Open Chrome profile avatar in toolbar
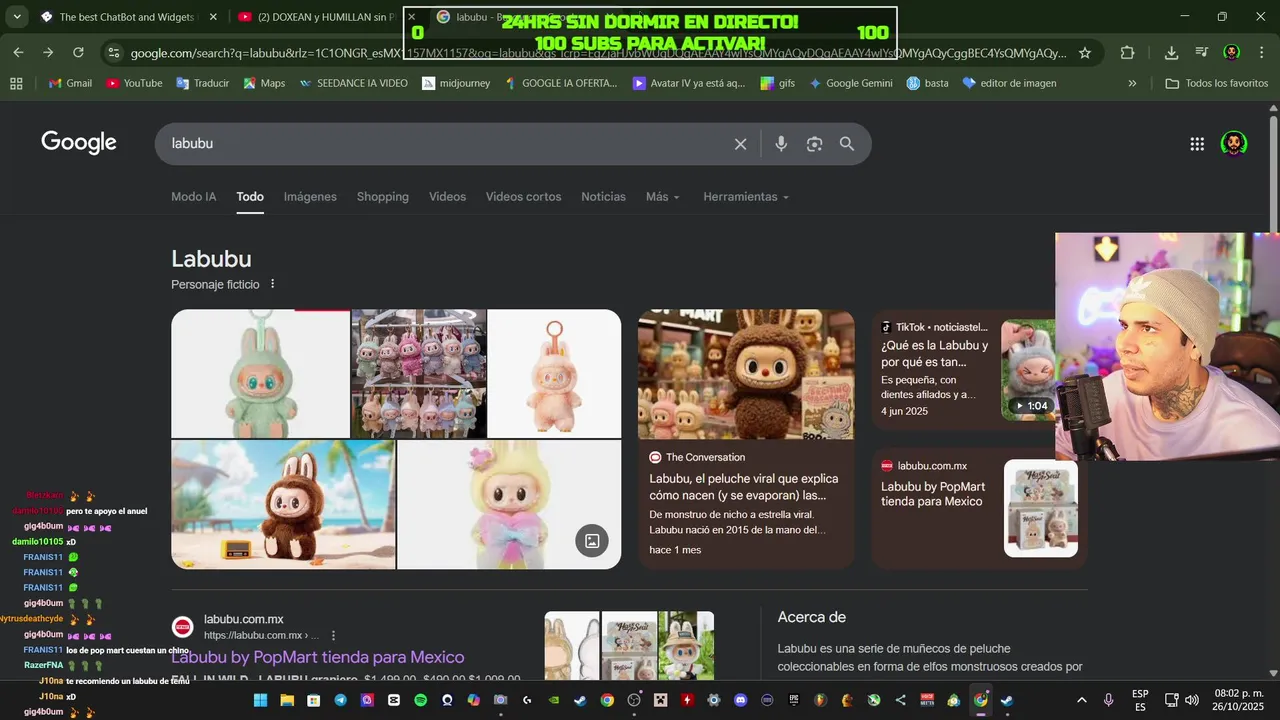 (1232, 53)
